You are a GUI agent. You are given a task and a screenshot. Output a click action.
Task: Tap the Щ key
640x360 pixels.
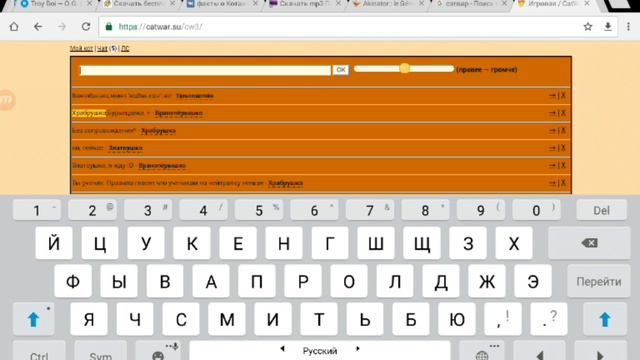(422, 244)
